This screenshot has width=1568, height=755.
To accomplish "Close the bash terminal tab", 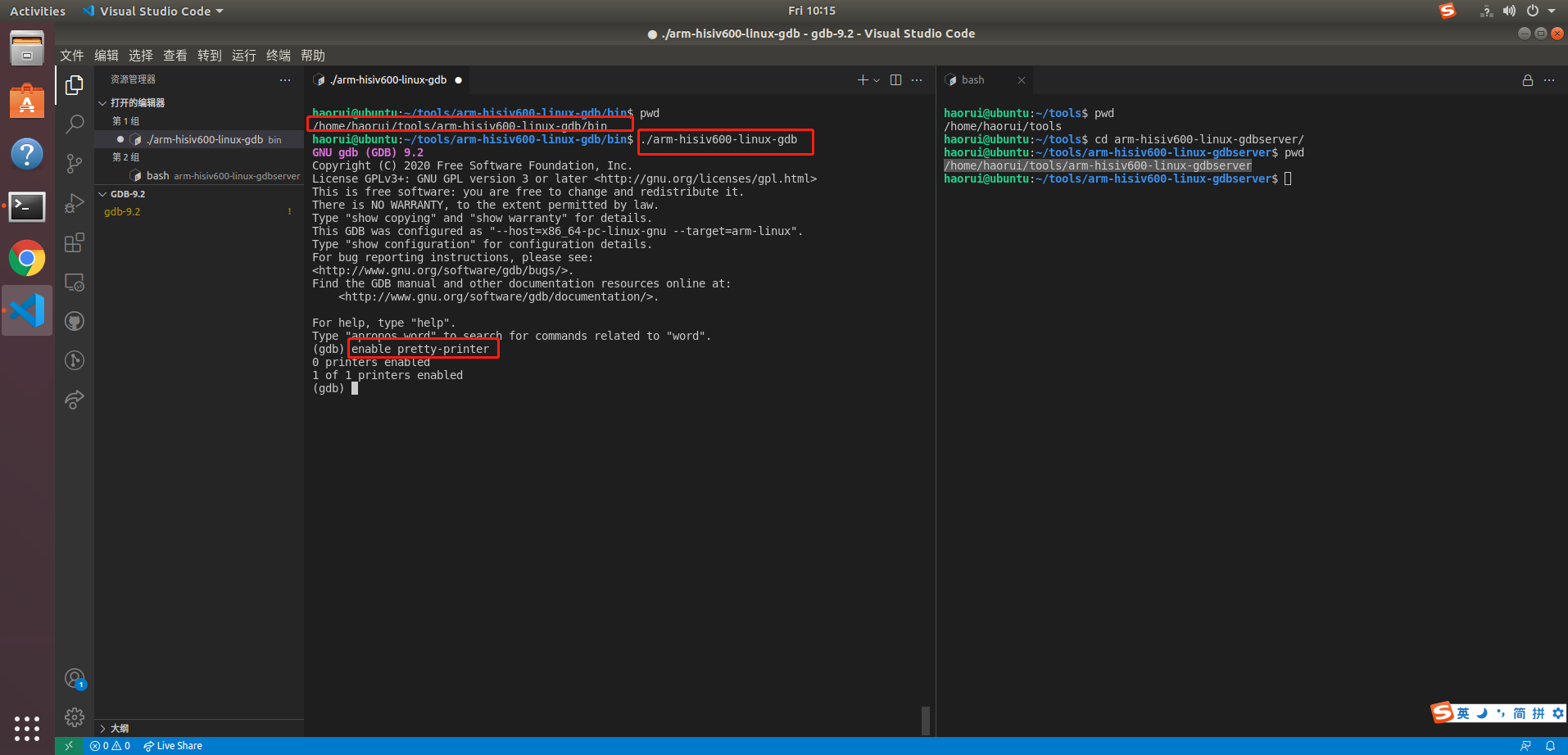I will (1022, 80).
